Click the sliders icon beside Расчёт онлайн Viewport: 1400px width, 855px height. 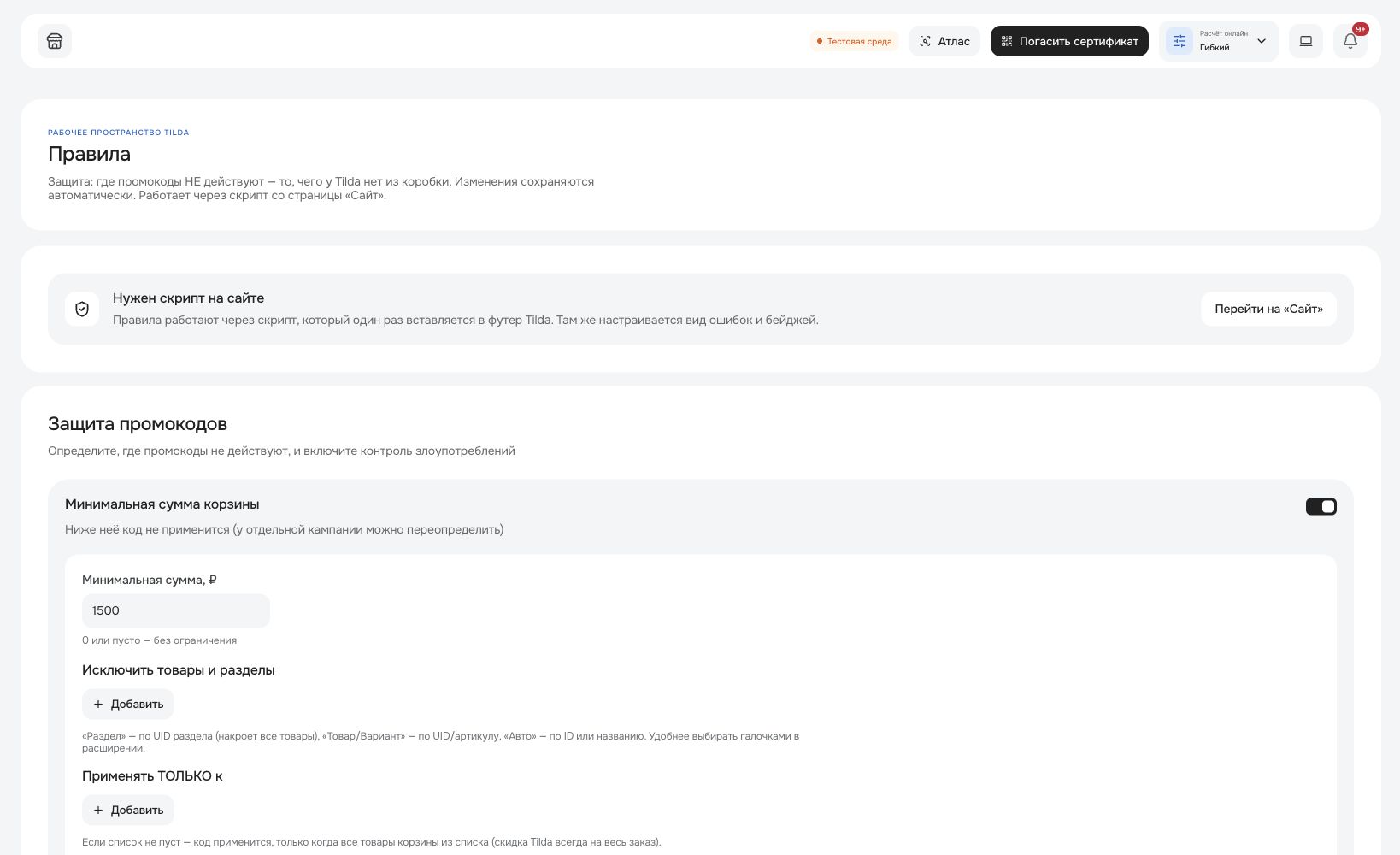pos(1179,41)
